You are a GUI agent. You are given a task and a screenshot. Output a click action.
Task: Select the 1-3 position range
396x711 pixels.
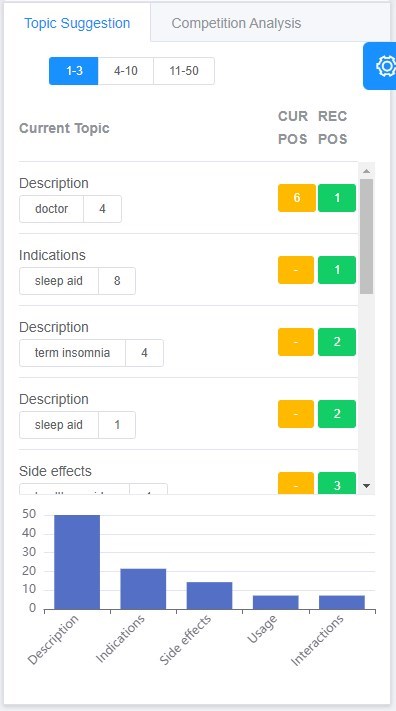click(74, 71)
